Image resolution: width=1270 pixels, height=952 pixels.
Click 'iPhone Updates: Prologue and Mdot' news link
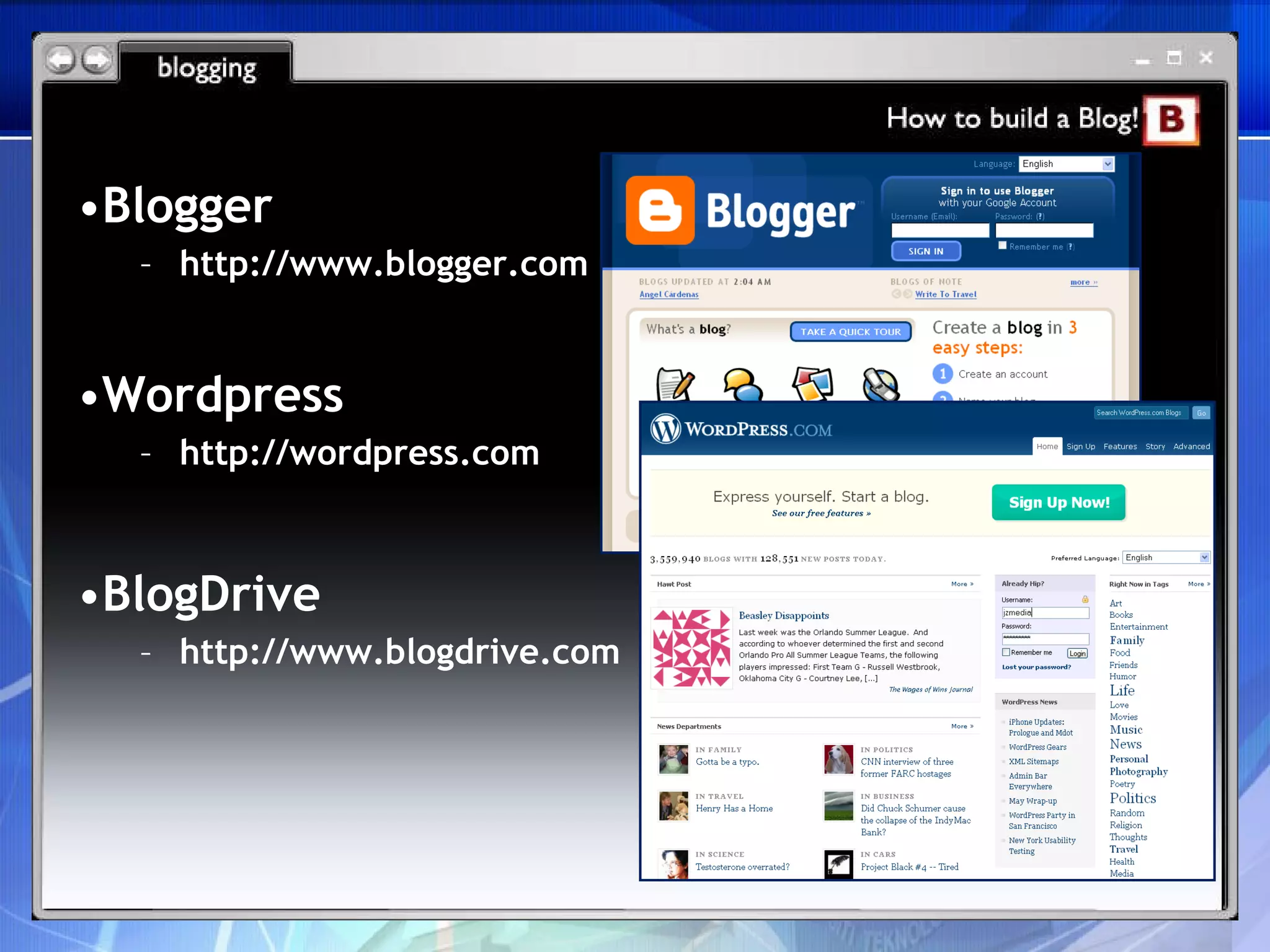coord(1040,727)
